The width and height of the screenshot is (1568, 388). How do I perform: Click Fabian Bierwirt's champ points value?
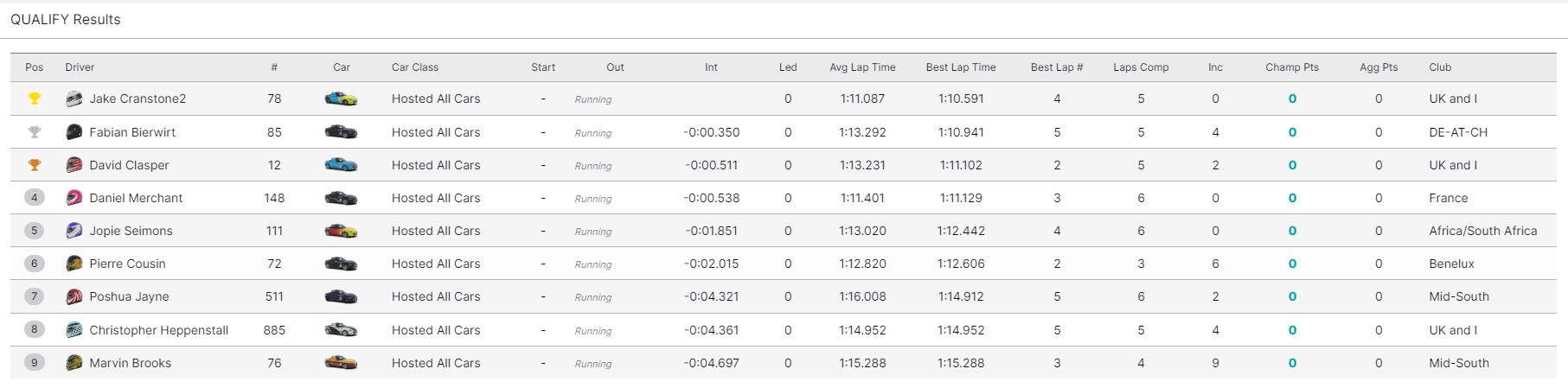tap(1292, 132)
